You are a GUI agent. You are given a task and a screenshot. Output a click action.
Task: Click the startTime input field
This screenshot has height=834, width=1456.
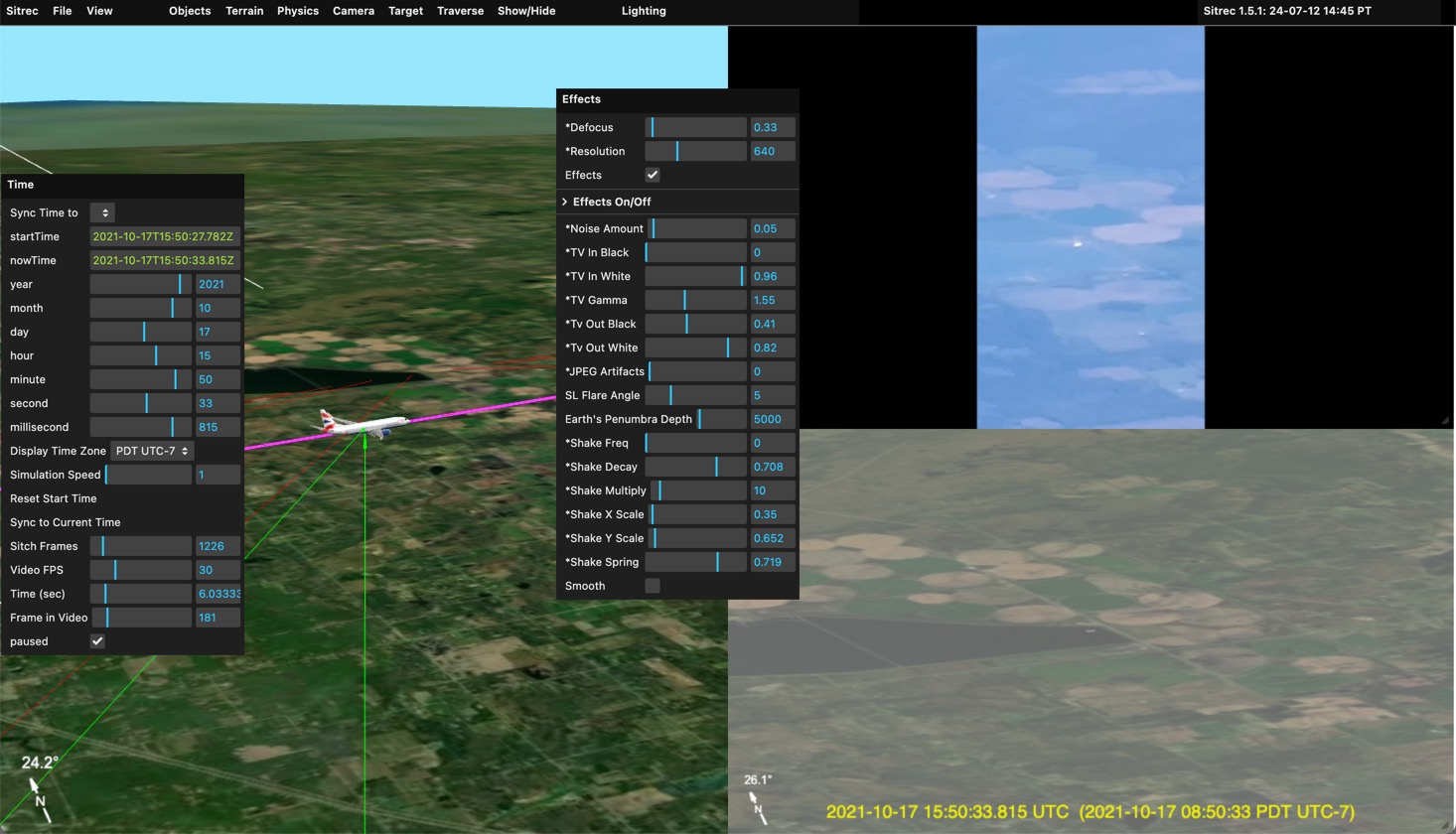(164, 236)
